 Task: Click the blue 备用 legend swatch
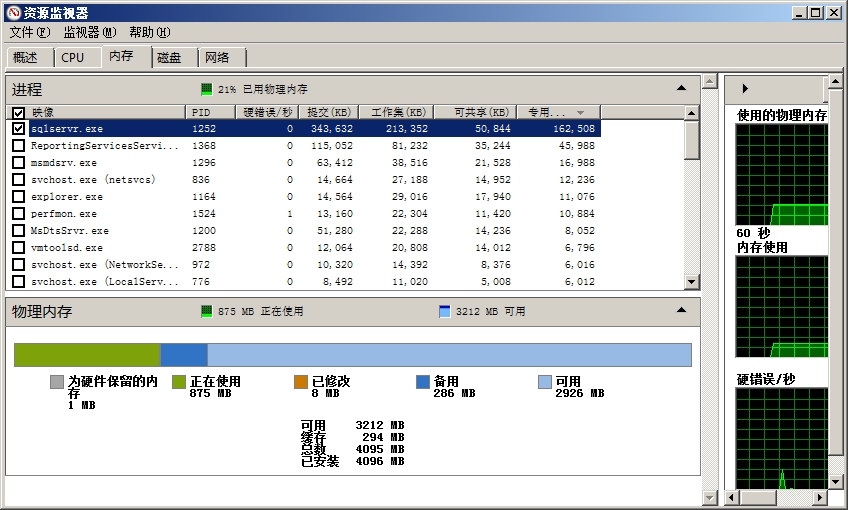point(423,382)
